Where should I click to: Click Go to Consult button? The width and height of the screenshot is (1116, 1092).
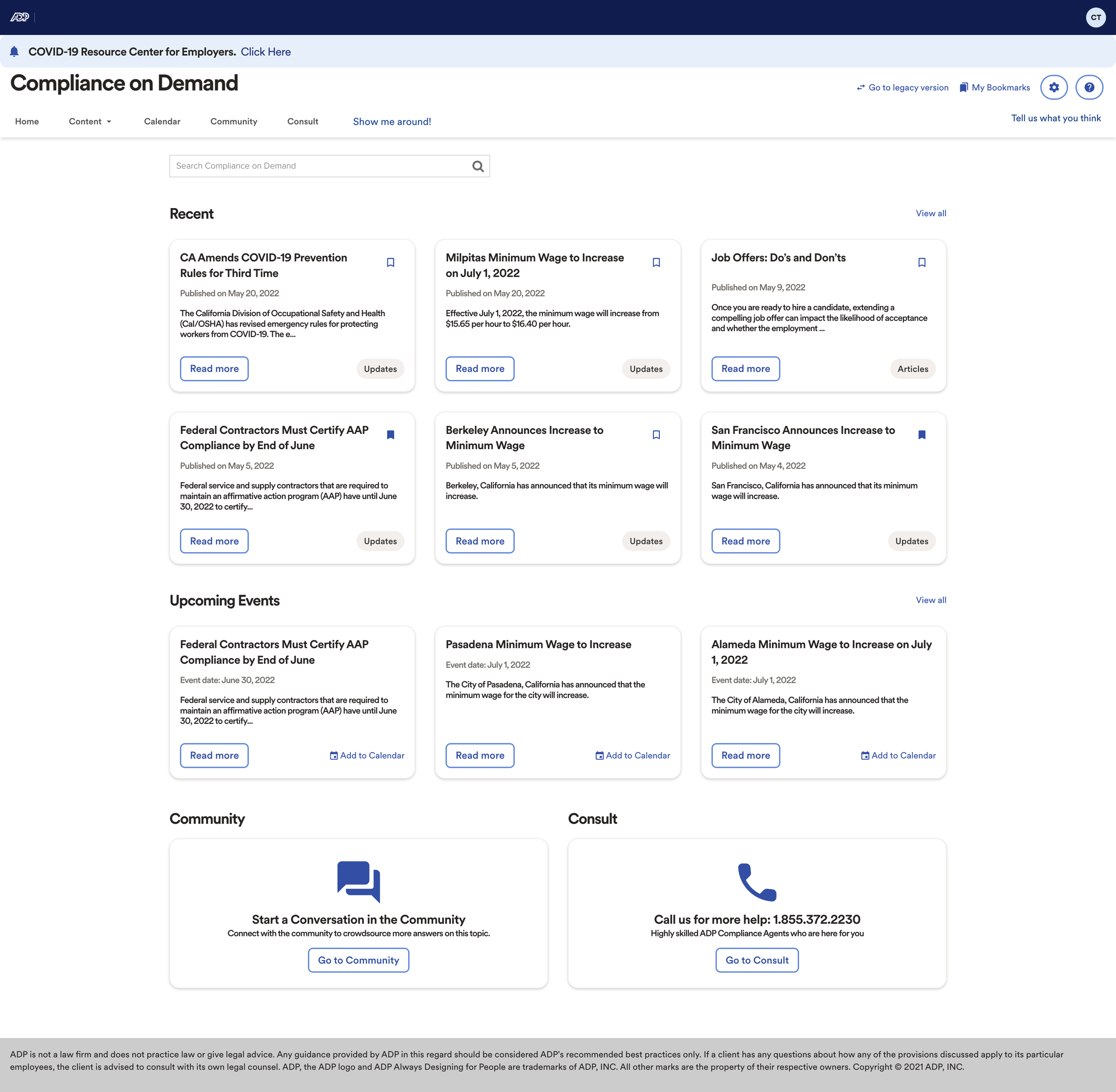tap(757, 960)
